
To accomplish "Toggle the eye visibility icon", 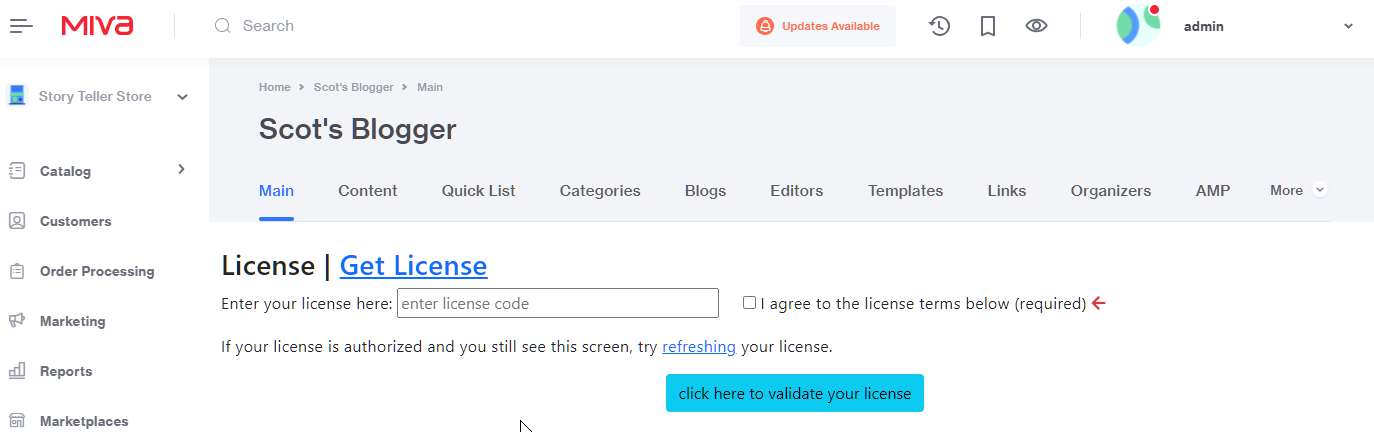I will point(1037,26).
